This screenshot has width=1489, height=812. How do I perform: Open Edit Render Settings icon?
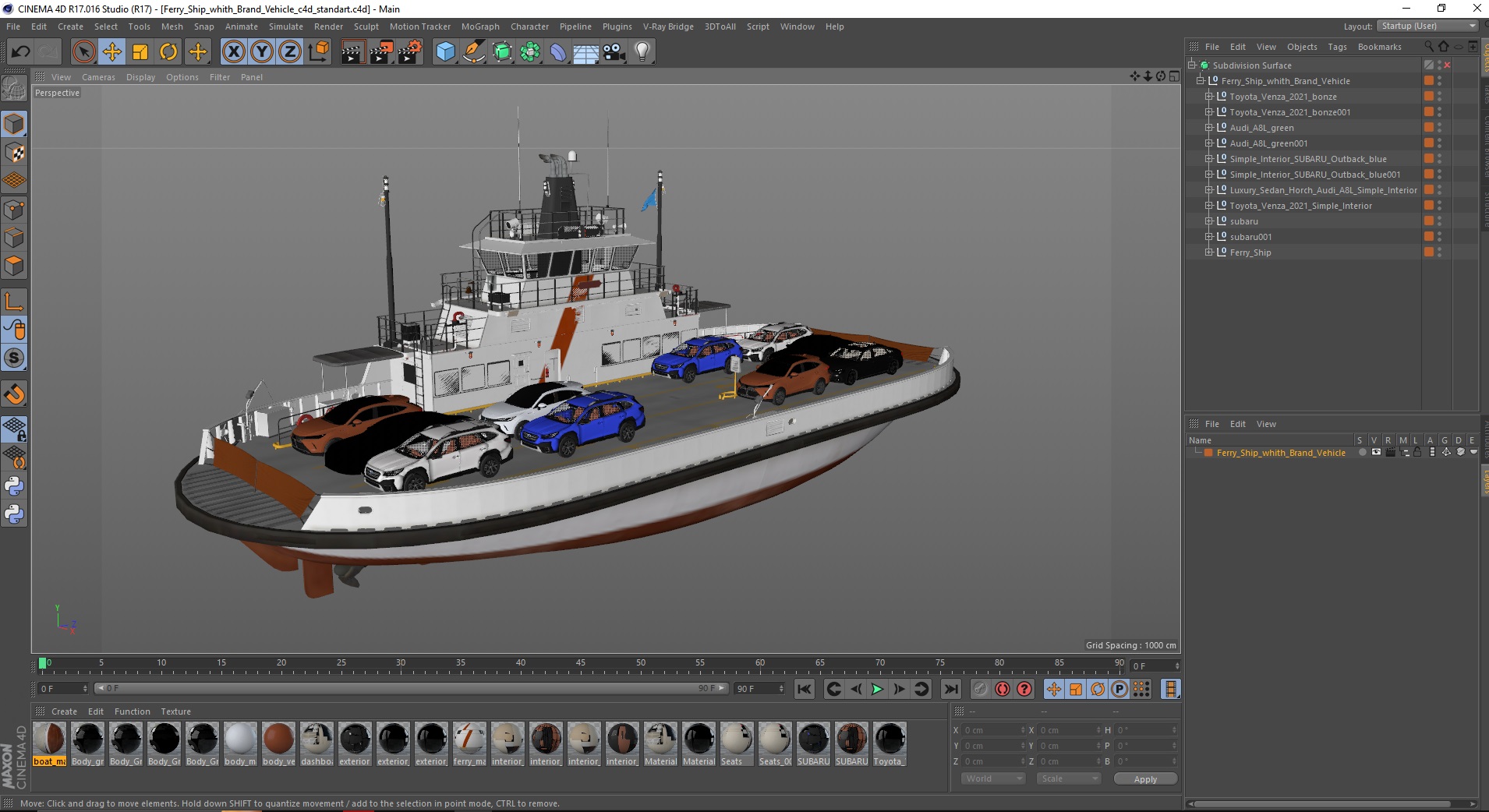point(410,52)
